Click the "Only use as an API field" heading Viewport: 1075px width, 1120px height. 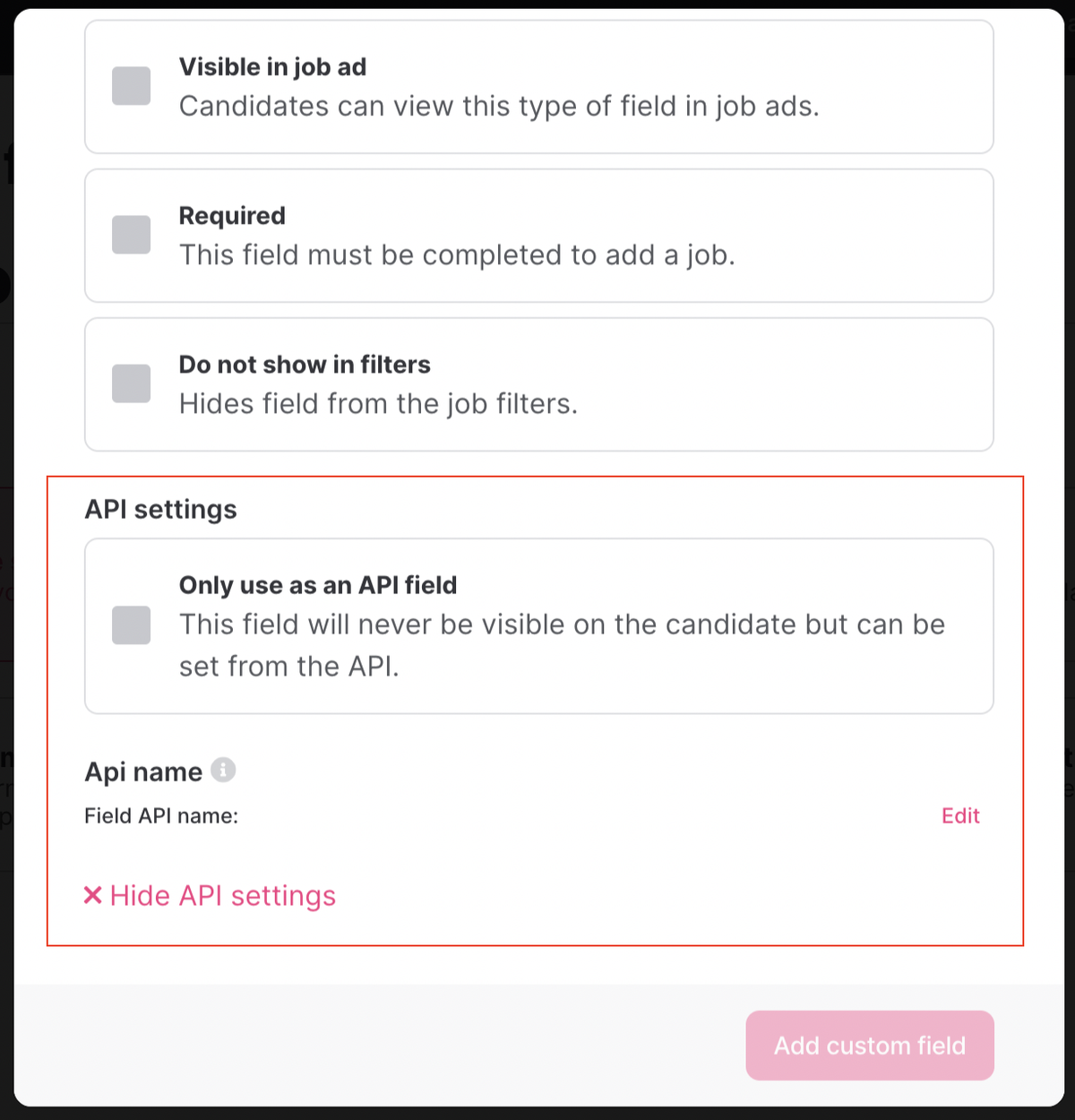point(318,585)
